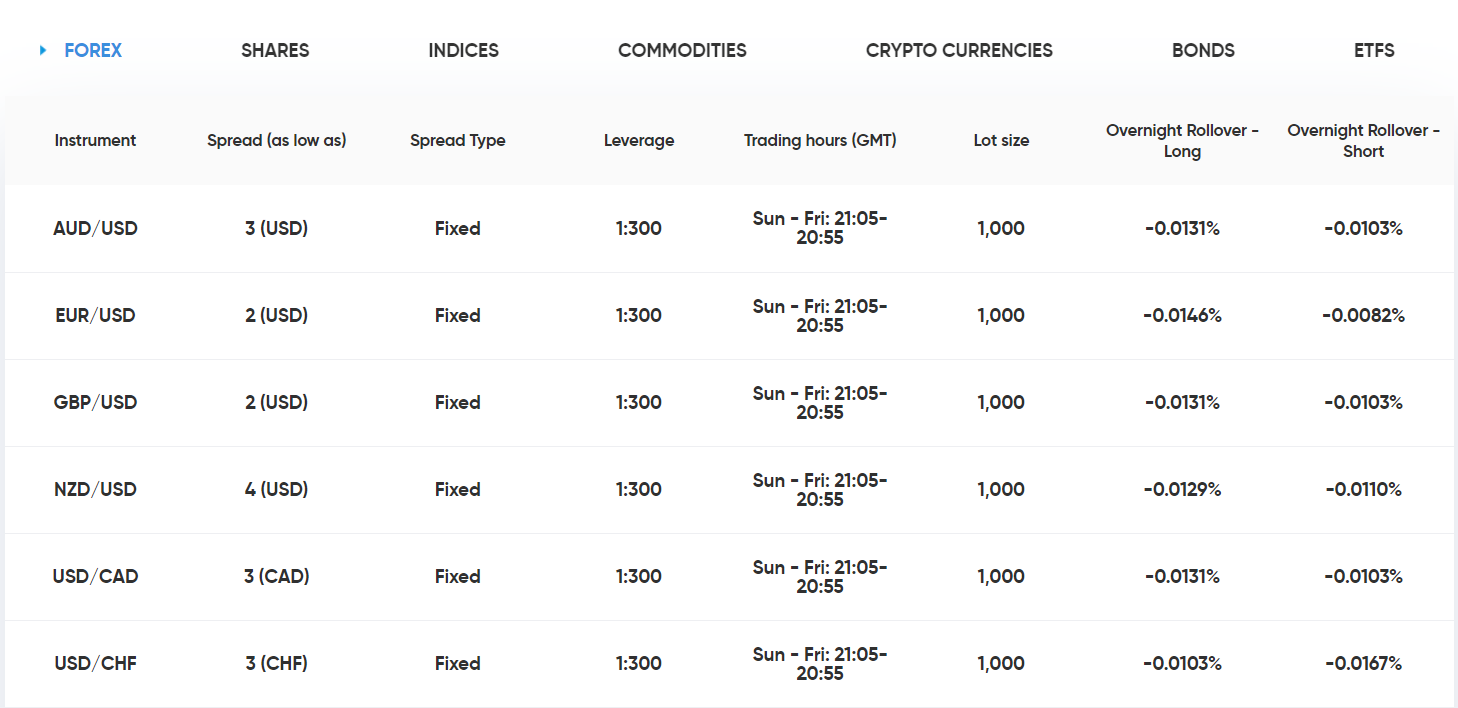Show the BONDS tab
Screen dimensions: 1458x708
1203,50
